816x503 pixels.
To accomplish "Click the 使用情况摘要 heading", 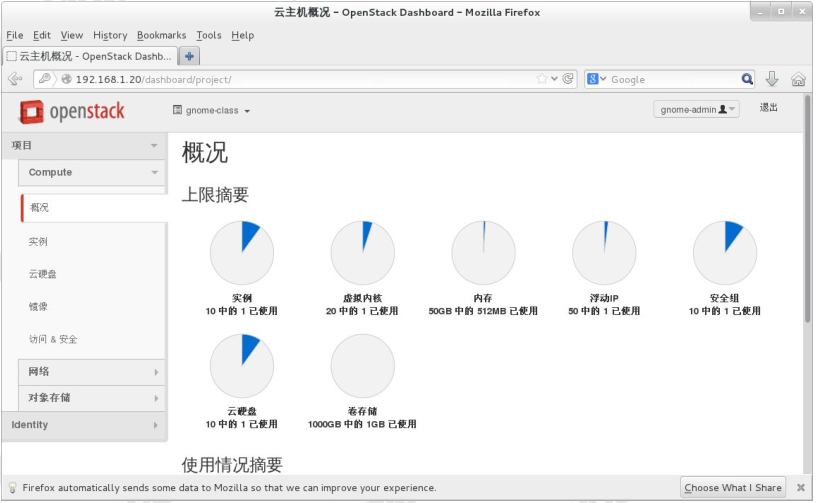I will pos(232,465).
